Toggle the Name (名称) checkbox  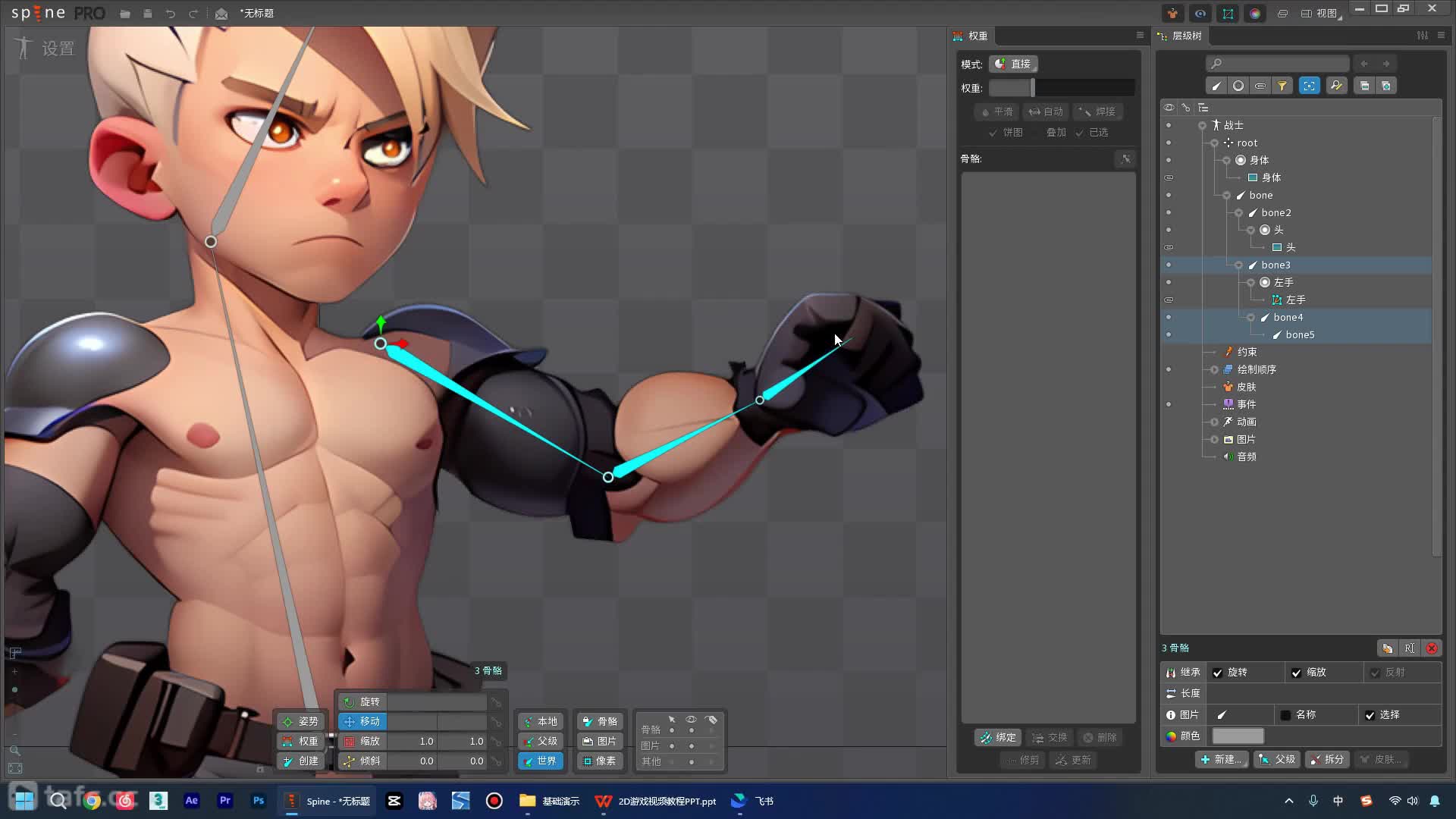tap(1285, 715)
